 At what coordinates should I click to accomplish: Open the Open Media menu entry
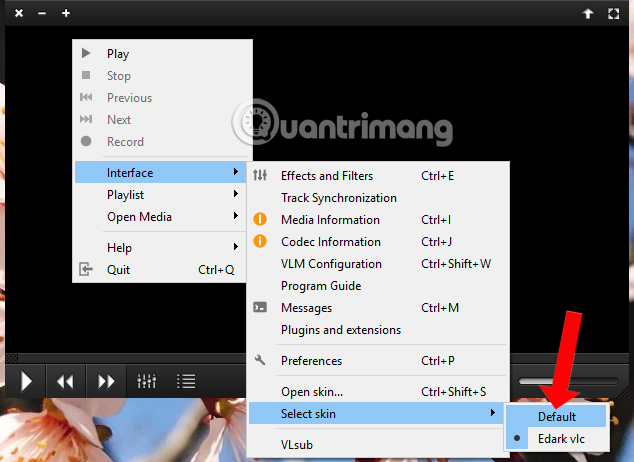161,217
